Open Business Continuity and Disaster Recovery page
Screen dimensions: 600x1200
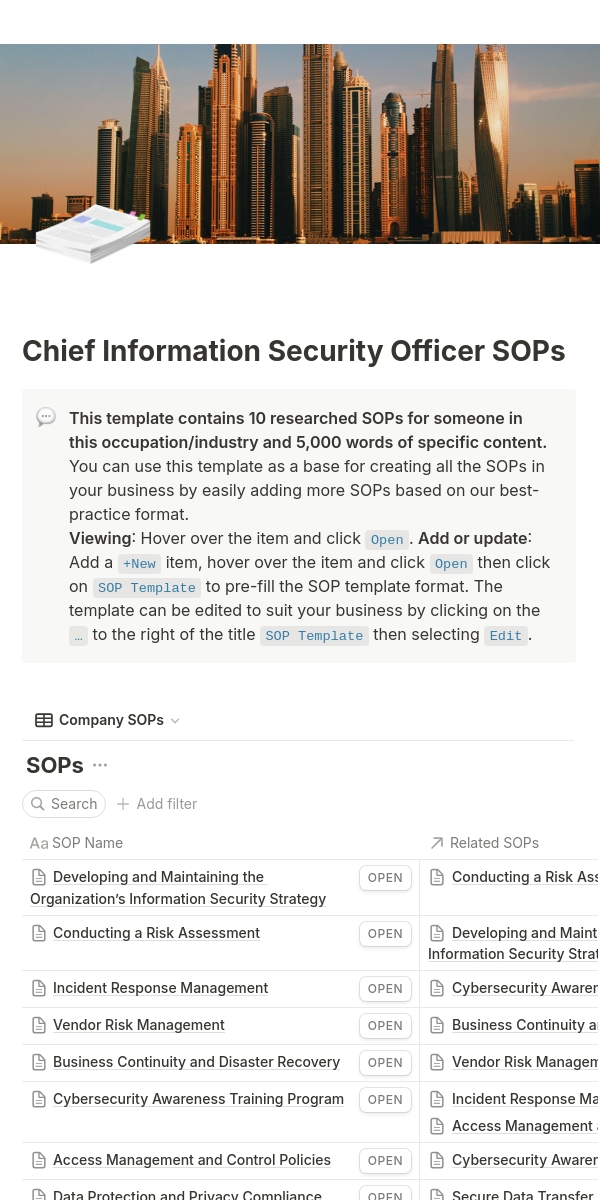point(196,1062)
